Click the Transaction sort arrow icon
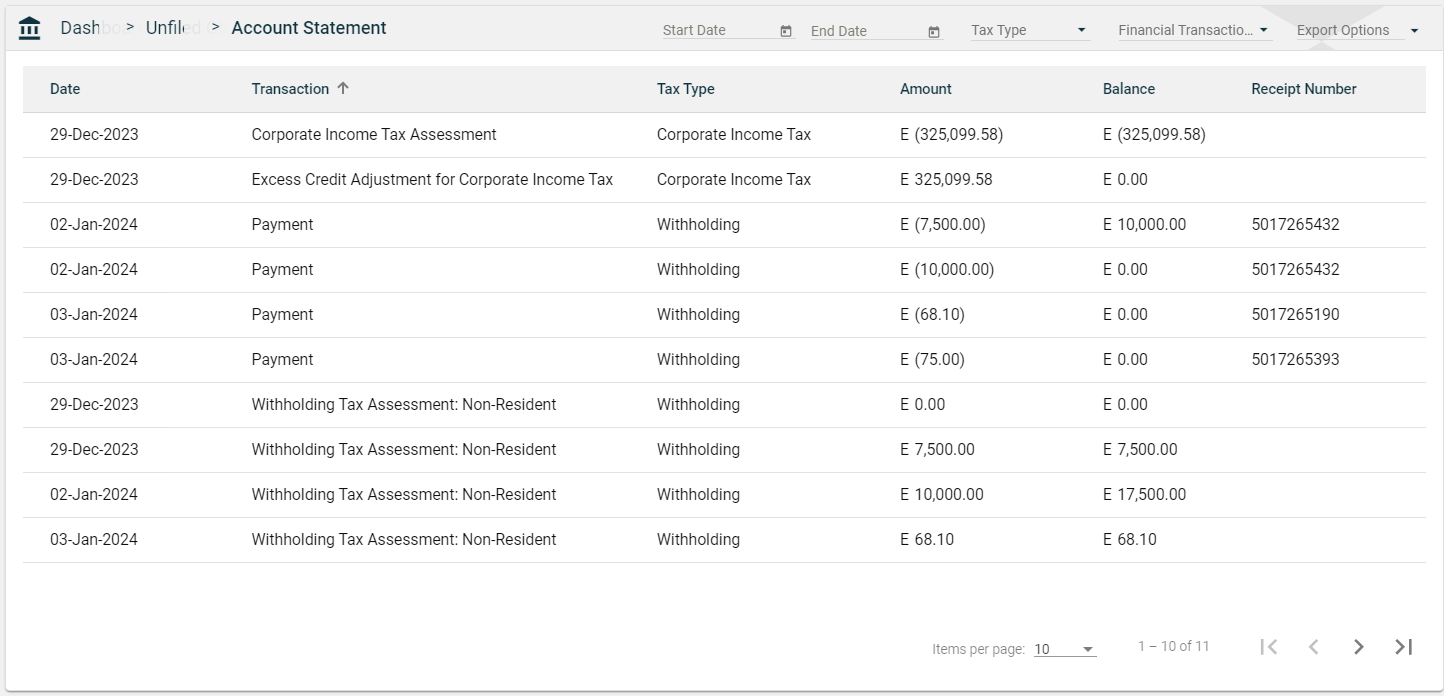Image resolution: width=1444 pixels, height=696 pixels. 343,88
